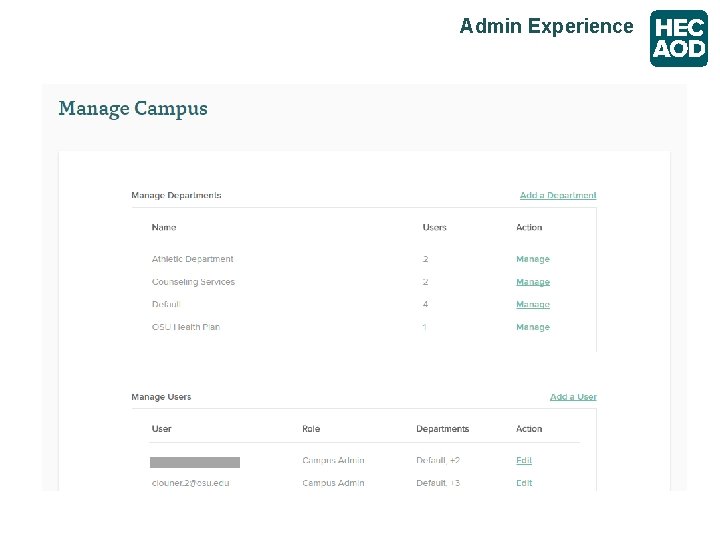720x540 pixels.
Task: Open the Add a Department link
Action: pyautogui.click(x=558, y=195)
